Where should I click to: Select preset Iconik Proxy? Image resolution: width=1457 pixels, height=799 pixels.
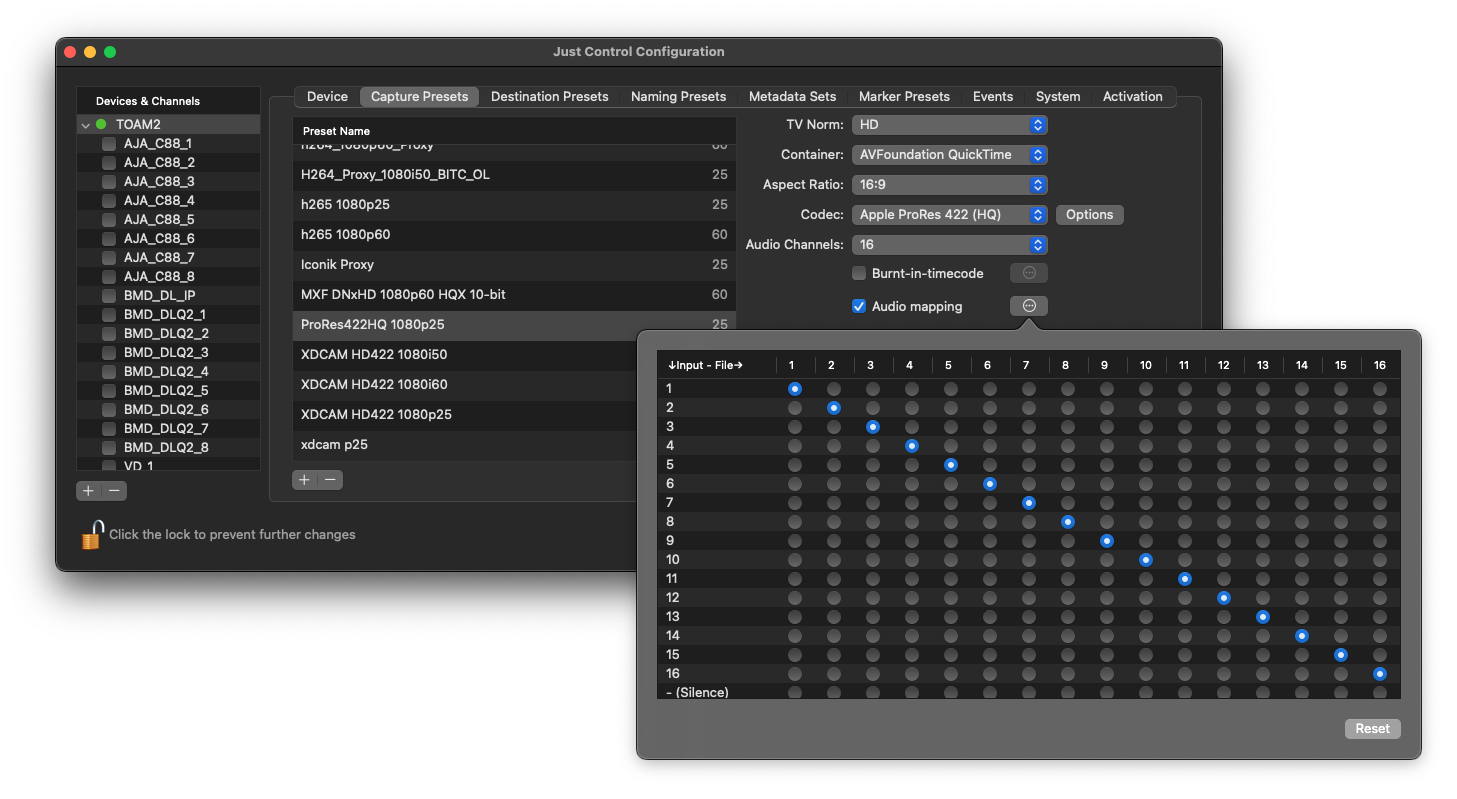(x=514, y=265)
